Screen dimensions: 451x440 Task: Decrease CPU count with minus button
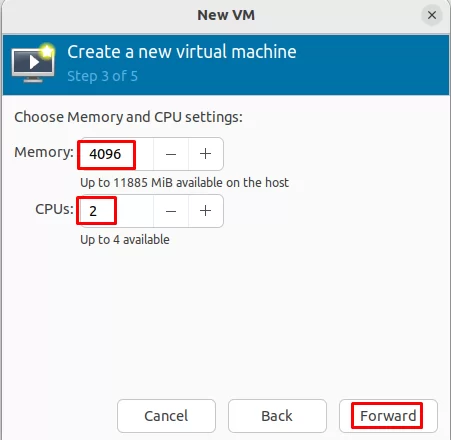171,211
